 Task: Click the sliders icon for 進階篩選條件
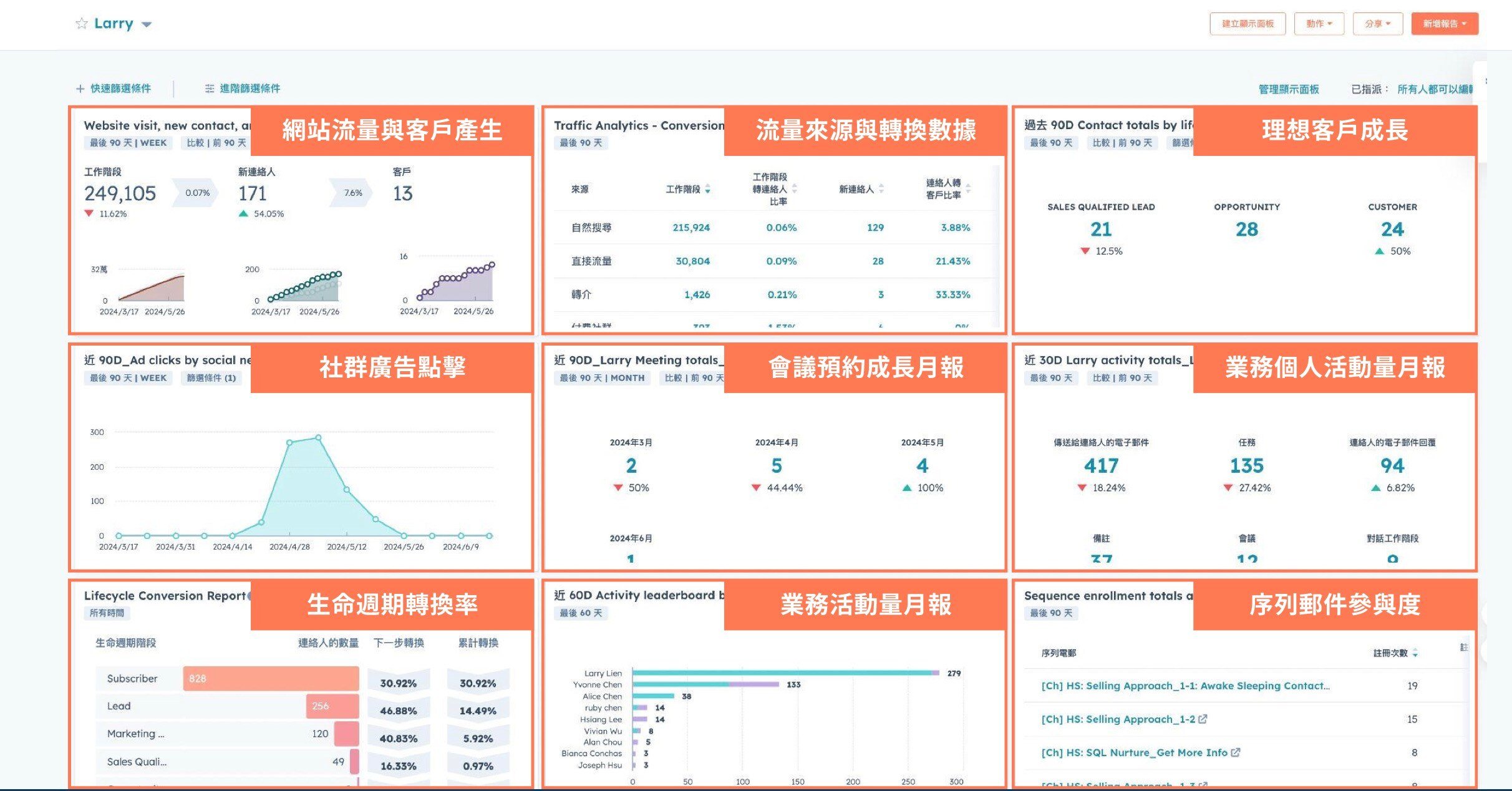[209, 88]
